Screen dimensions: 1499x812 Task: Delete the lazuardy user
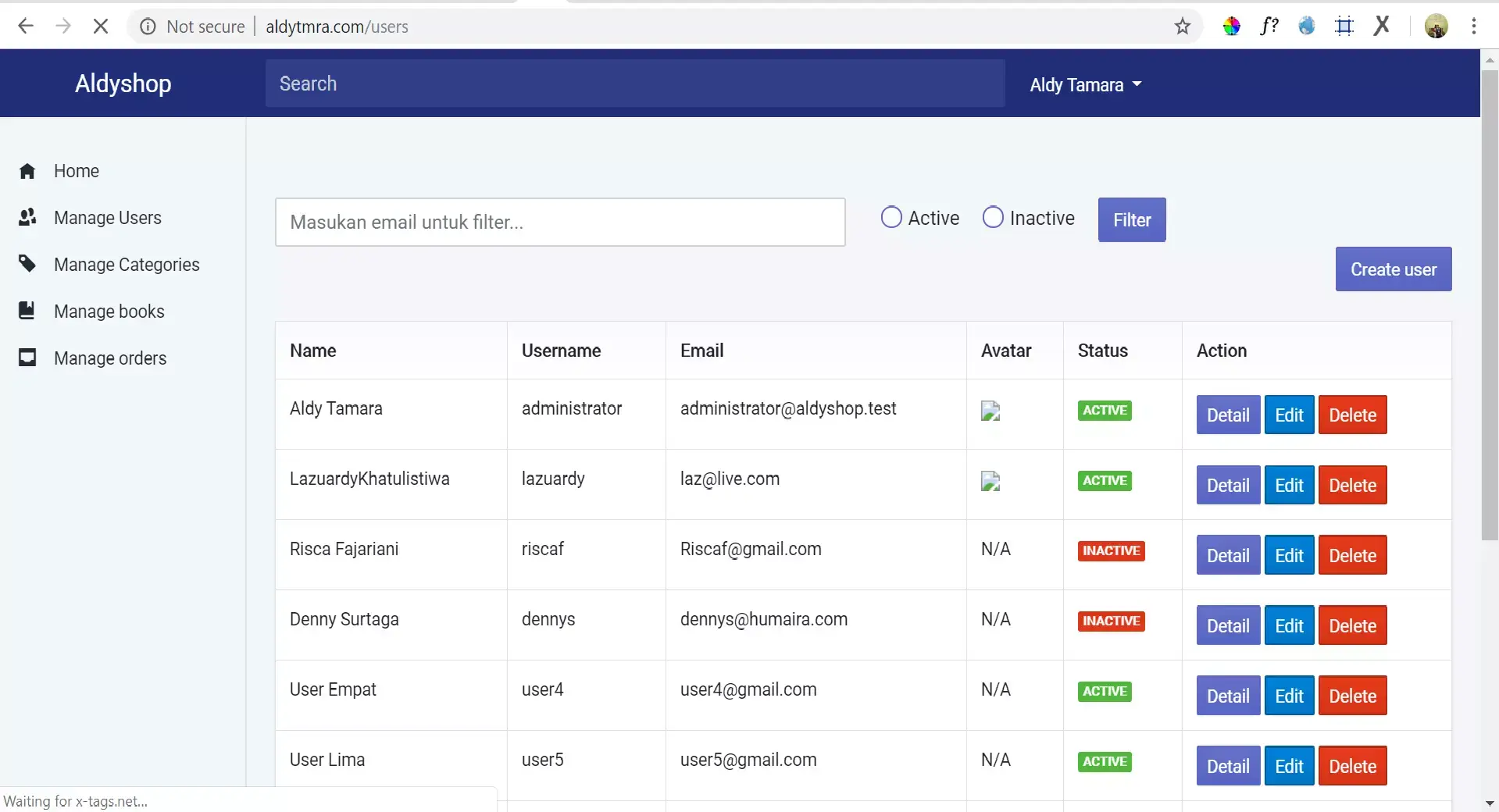pos(1352,485)
